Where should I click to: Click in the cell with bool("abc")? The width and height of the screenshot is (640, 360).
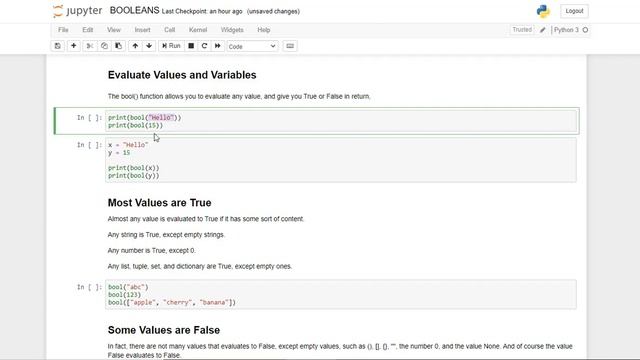click(341, 295)
